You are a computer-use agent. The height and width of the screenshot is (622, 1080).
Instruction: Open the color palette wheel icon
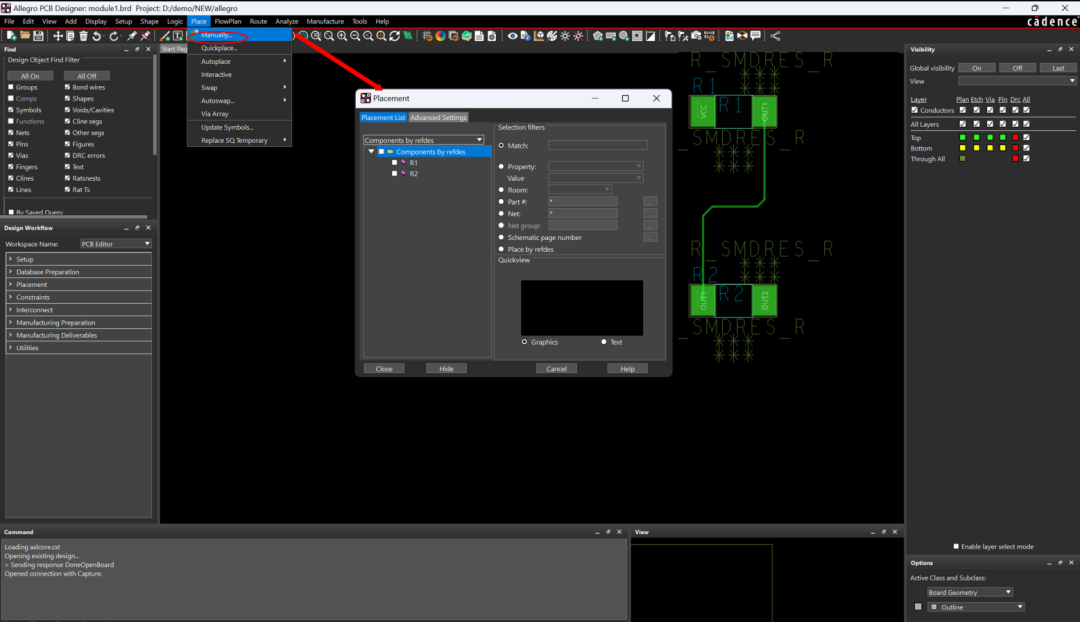coord(440,36)
